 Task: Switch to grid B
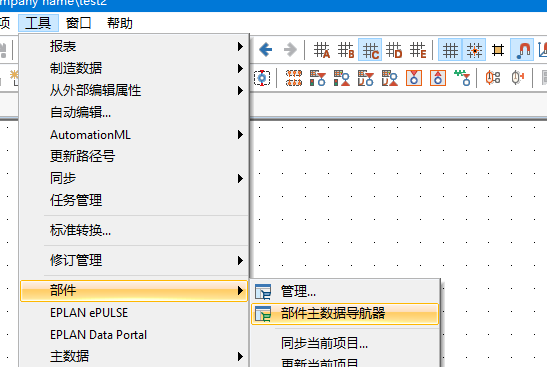pos(346,50)
